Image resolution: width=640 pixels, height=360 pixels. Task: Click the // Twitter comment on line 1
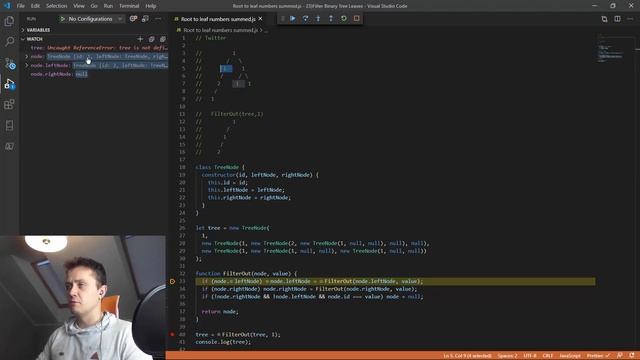[210, 38]
